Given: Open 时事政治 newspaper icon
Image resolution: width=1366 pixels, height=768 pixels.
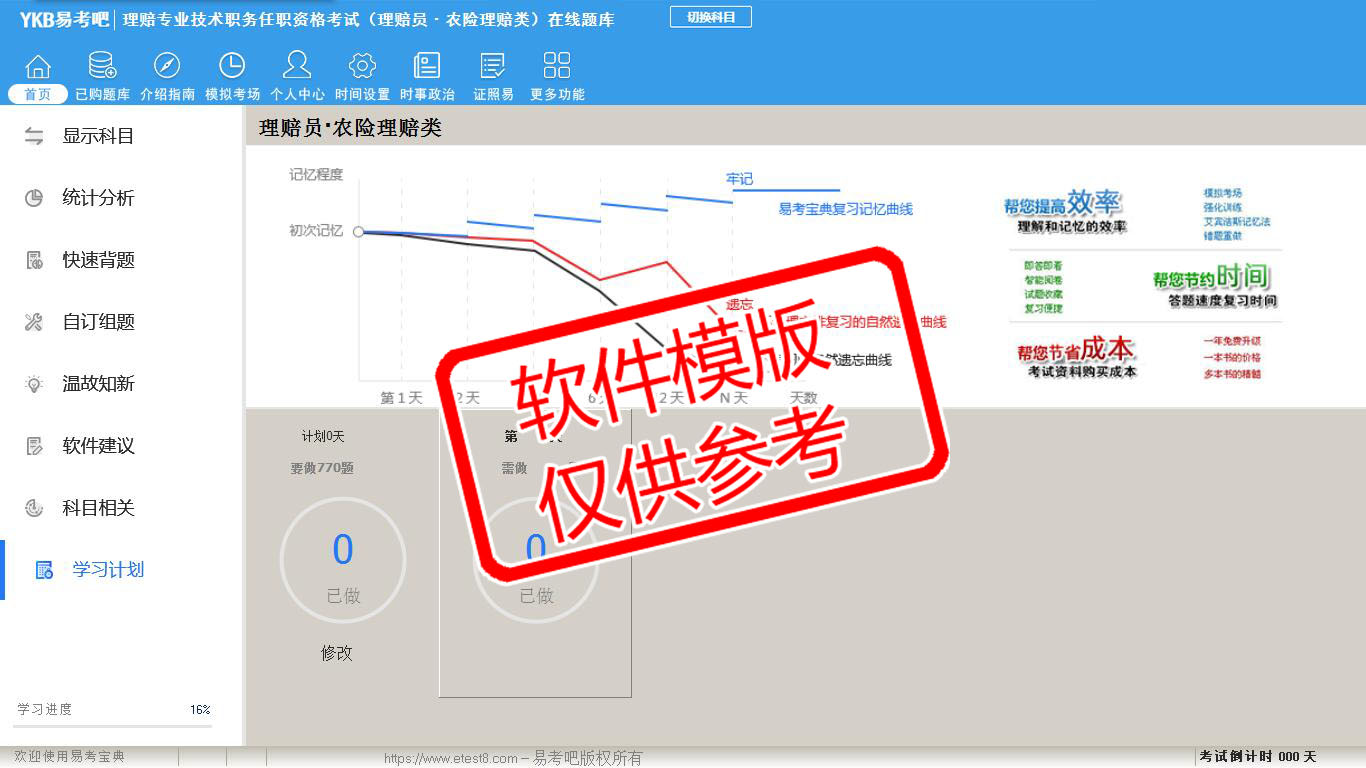Looking at the screenshot, I should click(x=427, y=67).
